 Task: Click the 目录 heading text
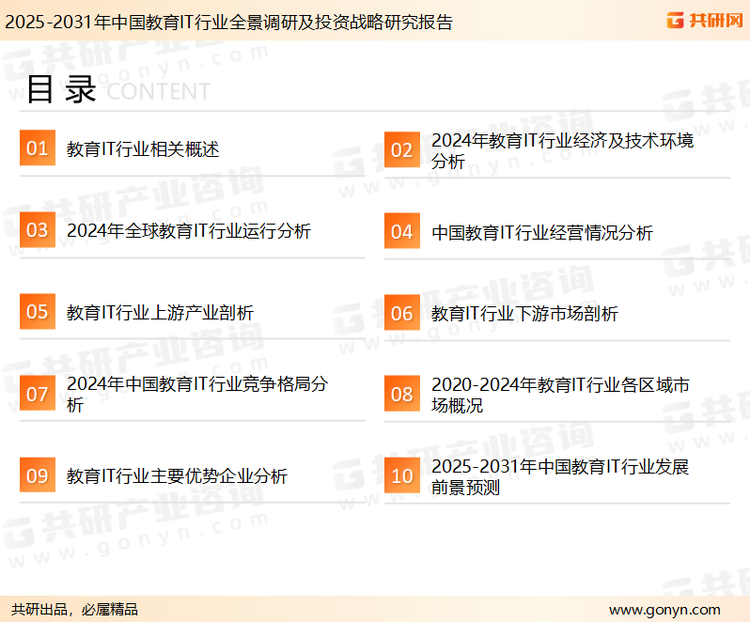click(x=61, y=89)
